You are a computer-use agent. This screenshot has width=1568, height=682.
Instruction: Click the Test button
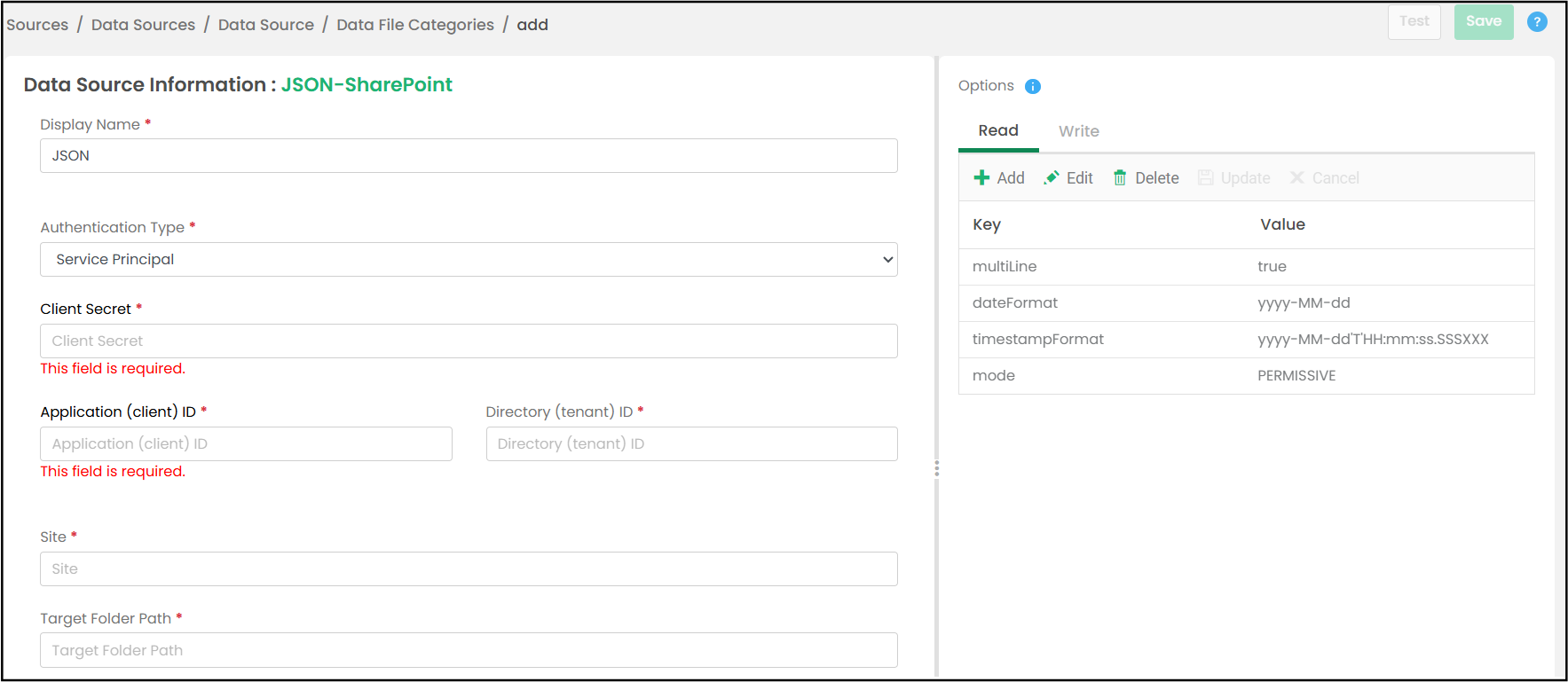click(x=1414, y=21)
